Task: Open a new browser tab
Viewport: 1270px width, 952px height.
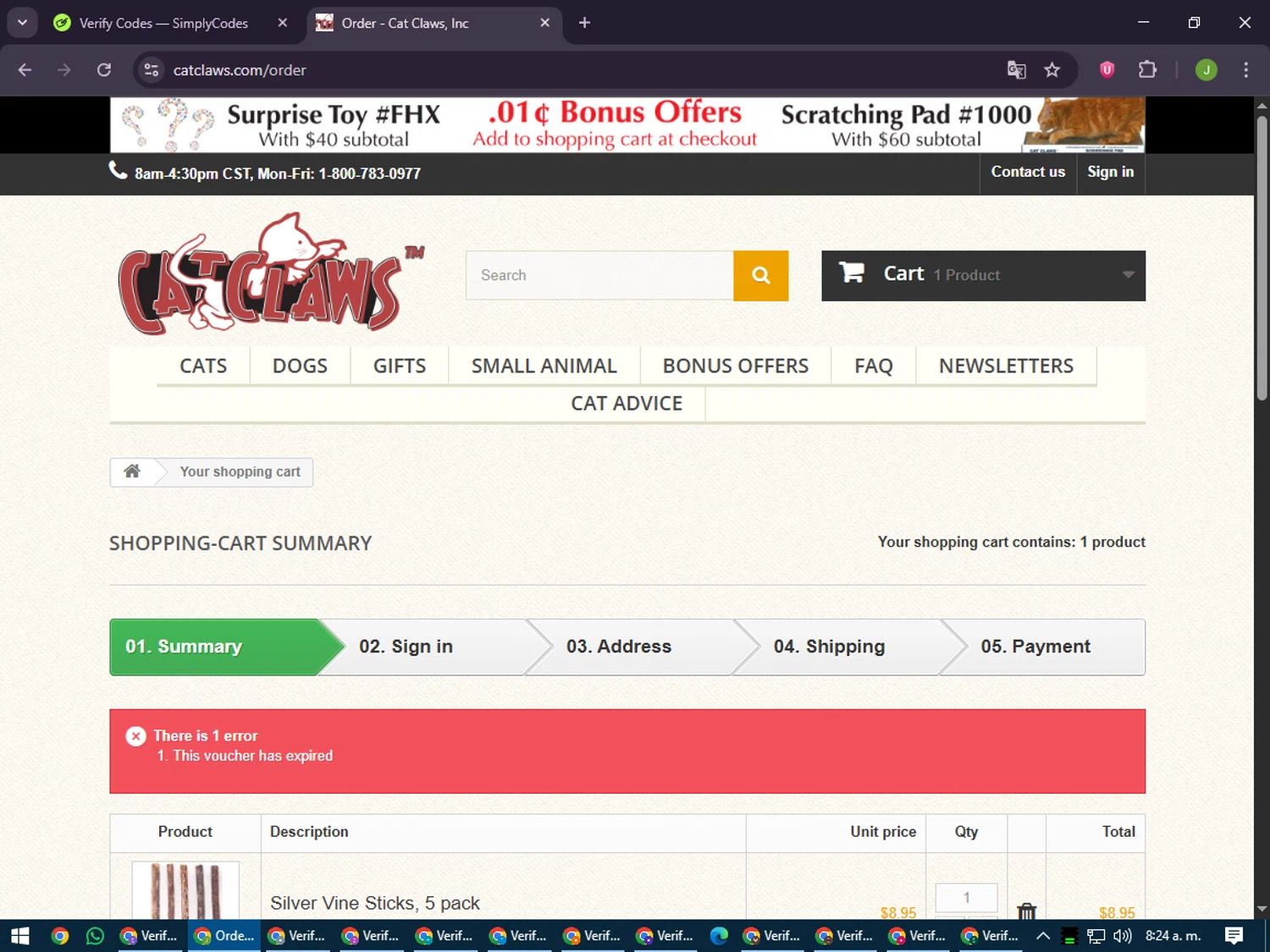Action: pyautogui.click(x=584, y=23)
